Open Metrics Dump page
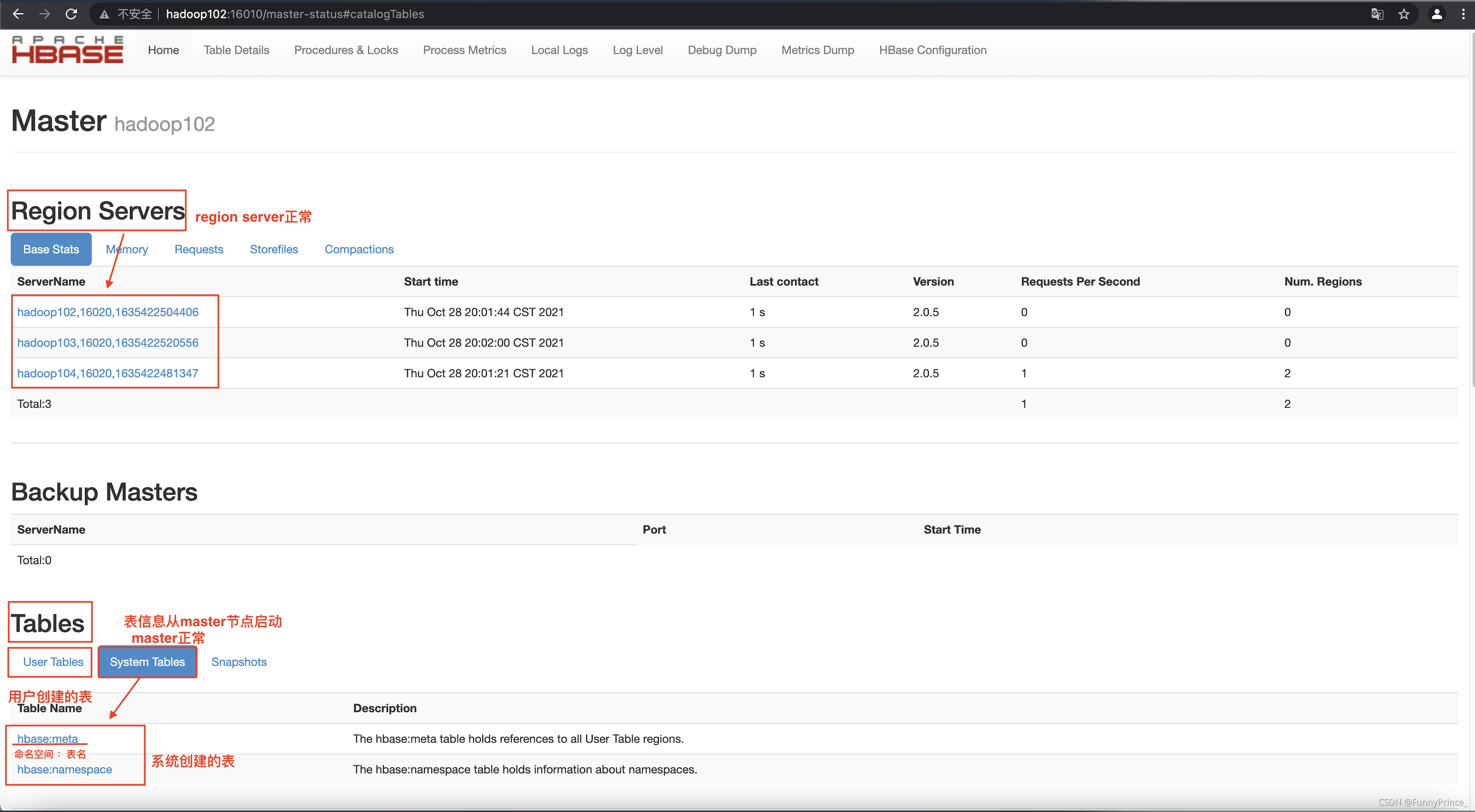Image resolution: width=1475 pixels, height=812 pixels. coord(818,51)
